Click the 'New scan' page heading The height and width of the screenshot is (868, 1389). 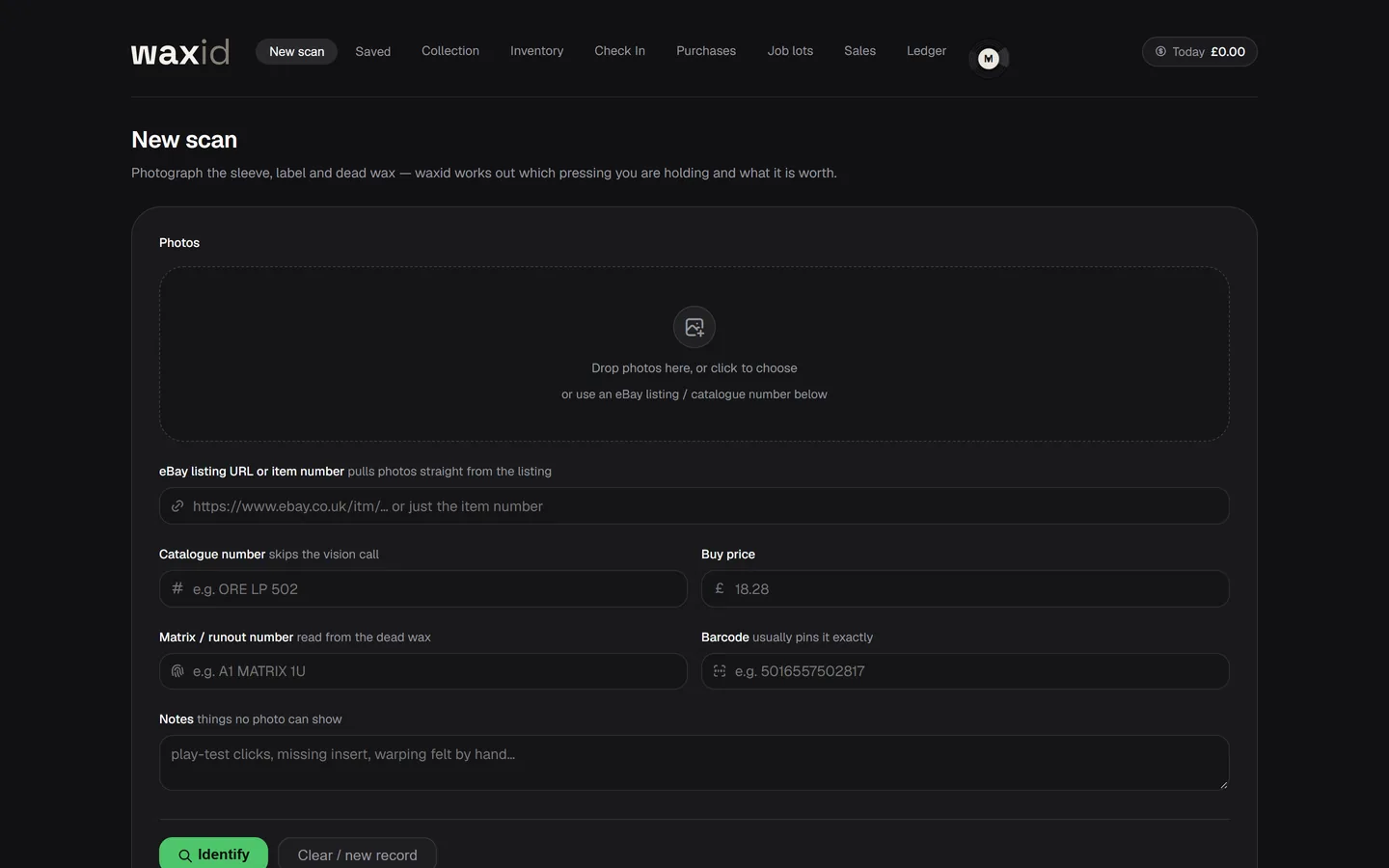(184, 140)
